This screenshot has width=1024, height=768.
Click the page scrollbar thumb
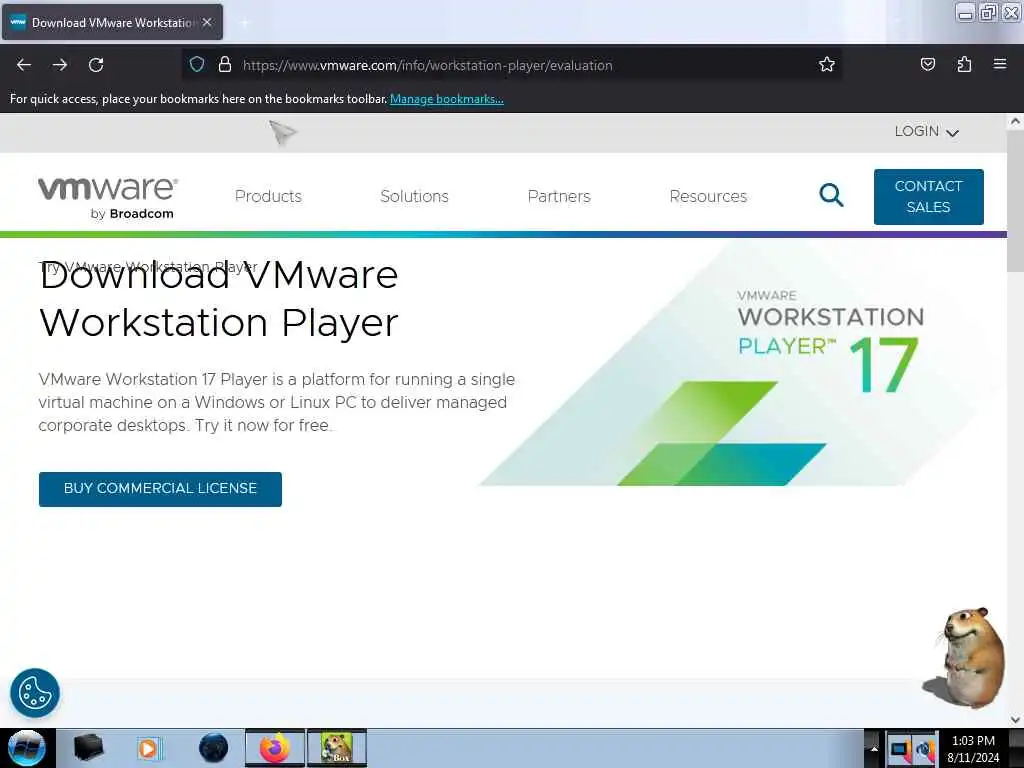click(1015, 200)
